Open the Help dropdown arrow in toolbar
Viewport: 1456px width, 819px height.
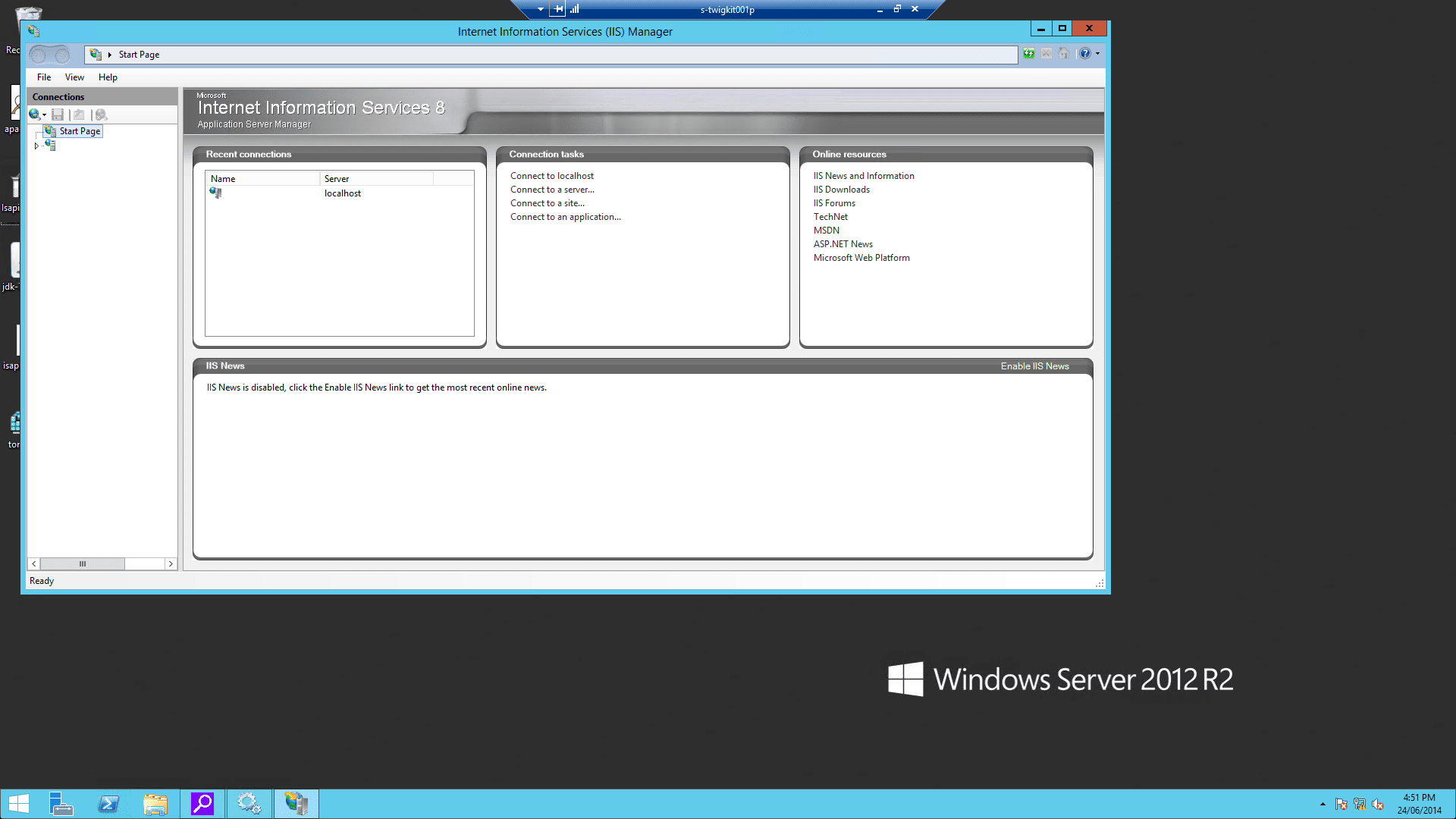pyautogui.click(x=1097, y=54)
